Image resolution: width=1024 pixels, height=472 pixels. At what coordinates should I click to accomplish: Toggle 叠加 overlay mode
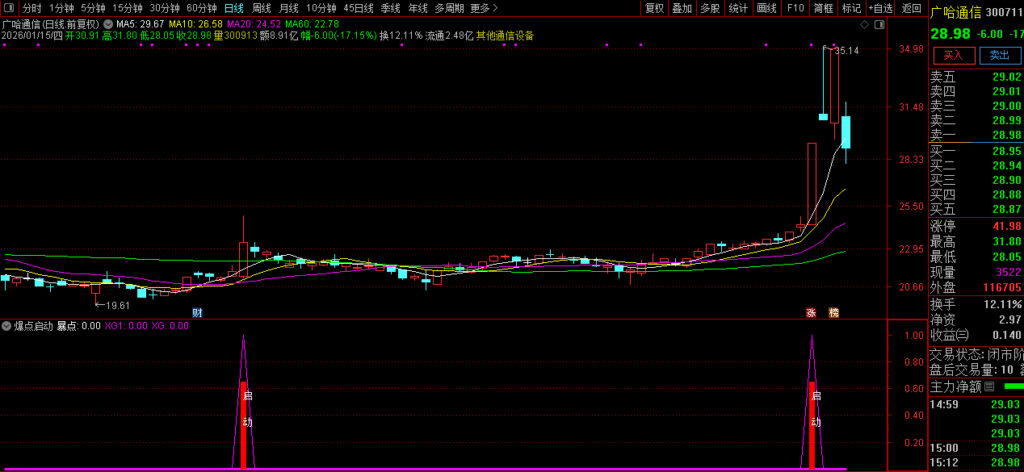pos(682,8)
